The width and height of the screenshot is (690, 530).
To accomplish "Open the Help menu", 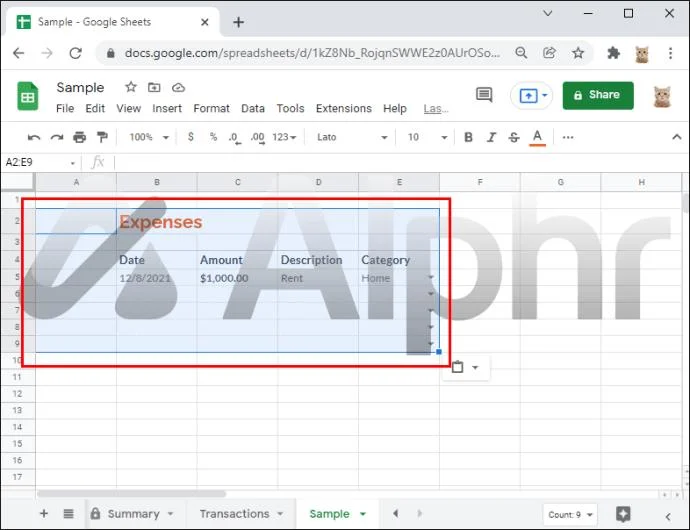I will coord(395,108).
